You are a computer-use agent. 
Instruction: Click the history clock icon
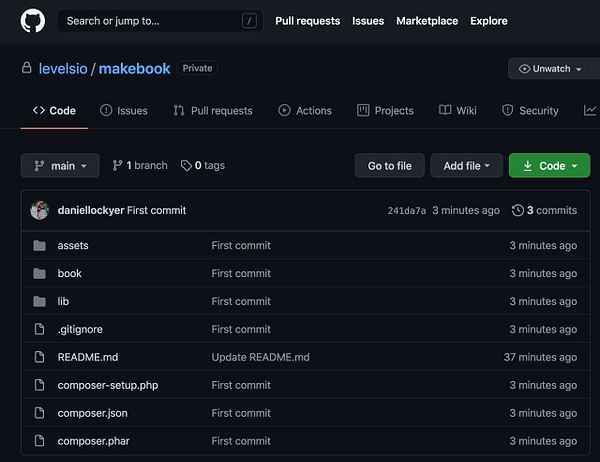point(518,210)
